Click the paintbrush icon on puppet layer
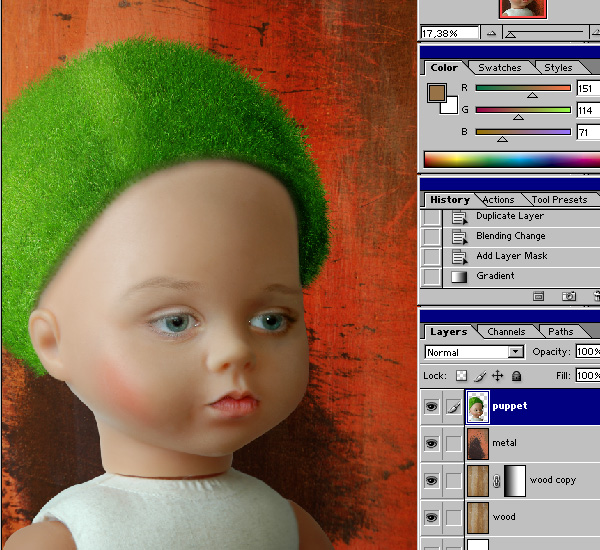Viewport: 600px width, 550px height. tap(454, 407)
